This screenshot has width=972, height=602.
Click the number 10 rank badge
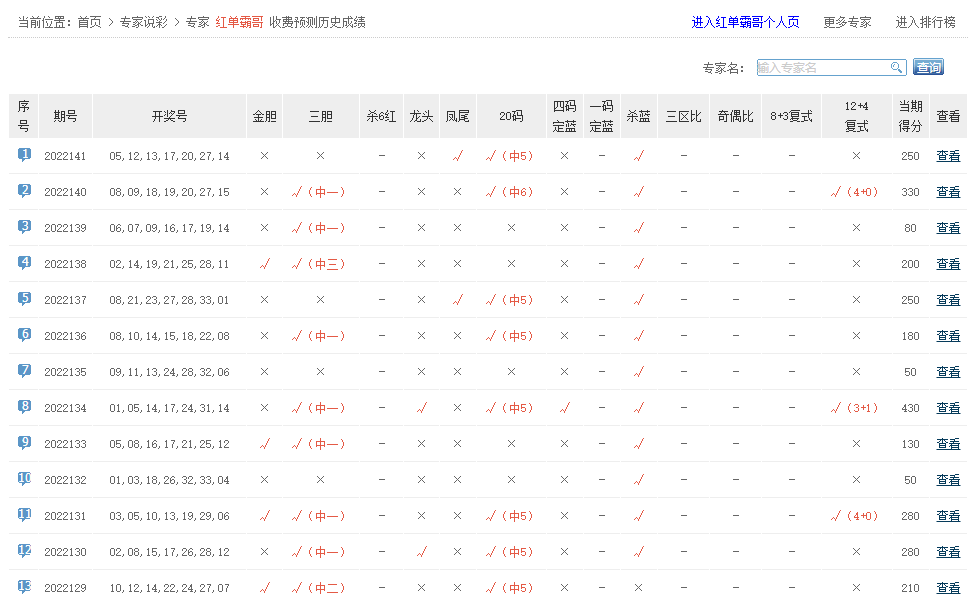pyautogui.click(x=24, y=479)
